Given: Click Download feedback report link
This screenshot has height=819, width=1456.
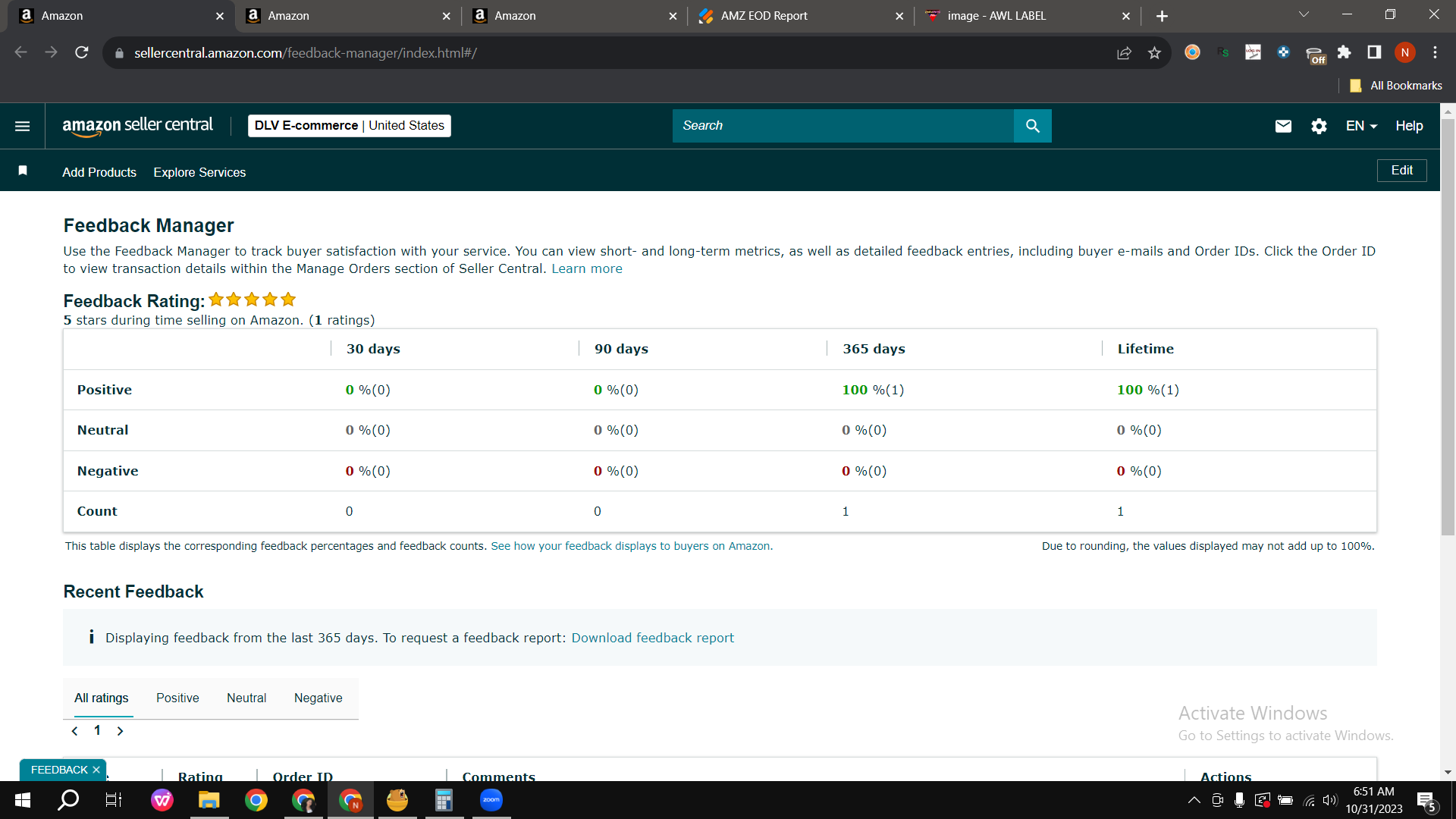Looking at the screenshot, I should click(652, 638).
